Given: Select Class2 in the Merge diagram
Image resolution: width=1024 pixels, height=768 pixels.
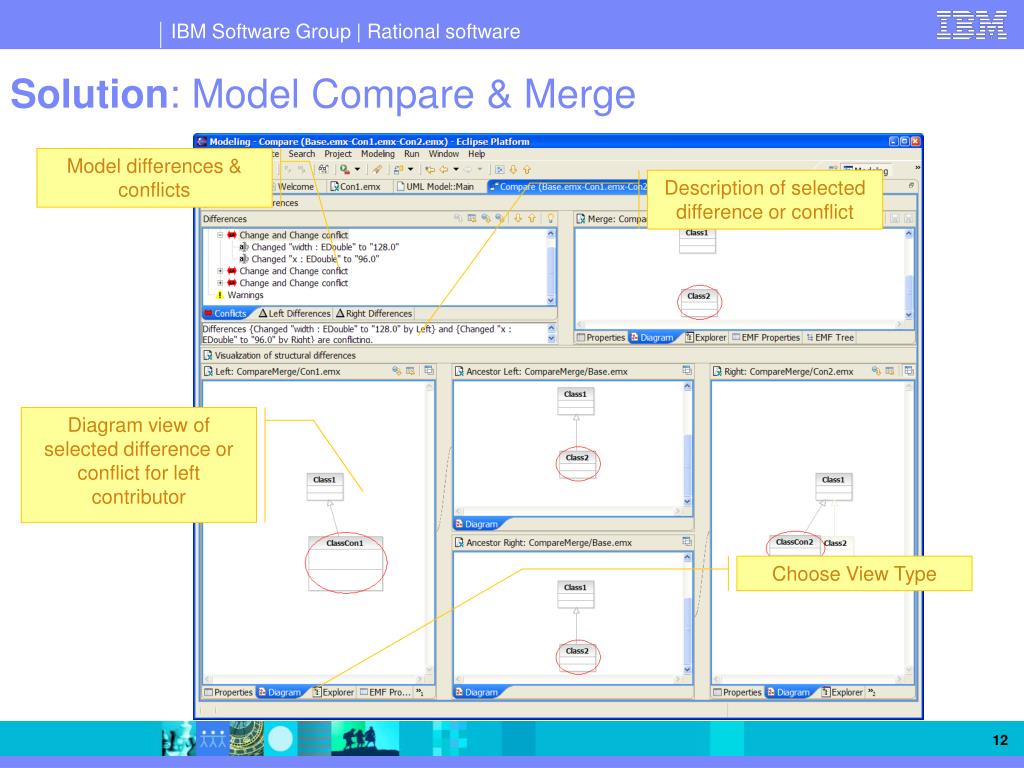Looking at the screenshot, I should (x=698, y=302).
